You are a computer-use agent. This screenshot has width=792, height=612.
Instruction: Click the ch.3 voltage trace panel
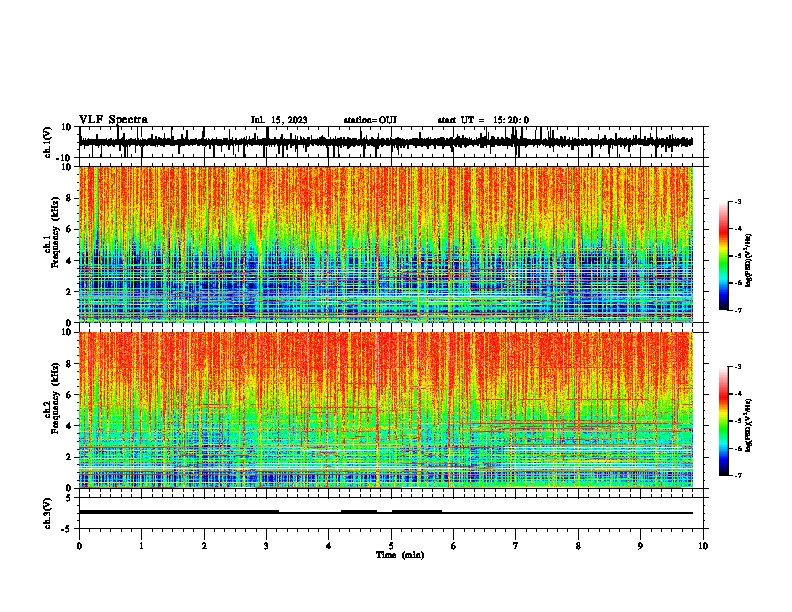point(391,513)
